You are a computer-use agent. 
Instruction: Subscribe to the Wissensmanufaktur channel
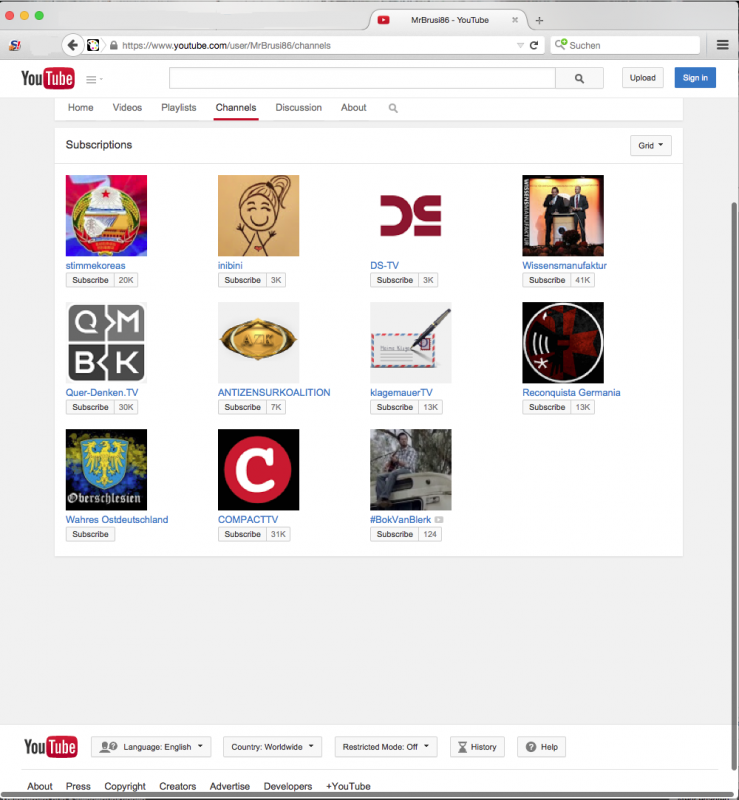(x=547, y=280)
